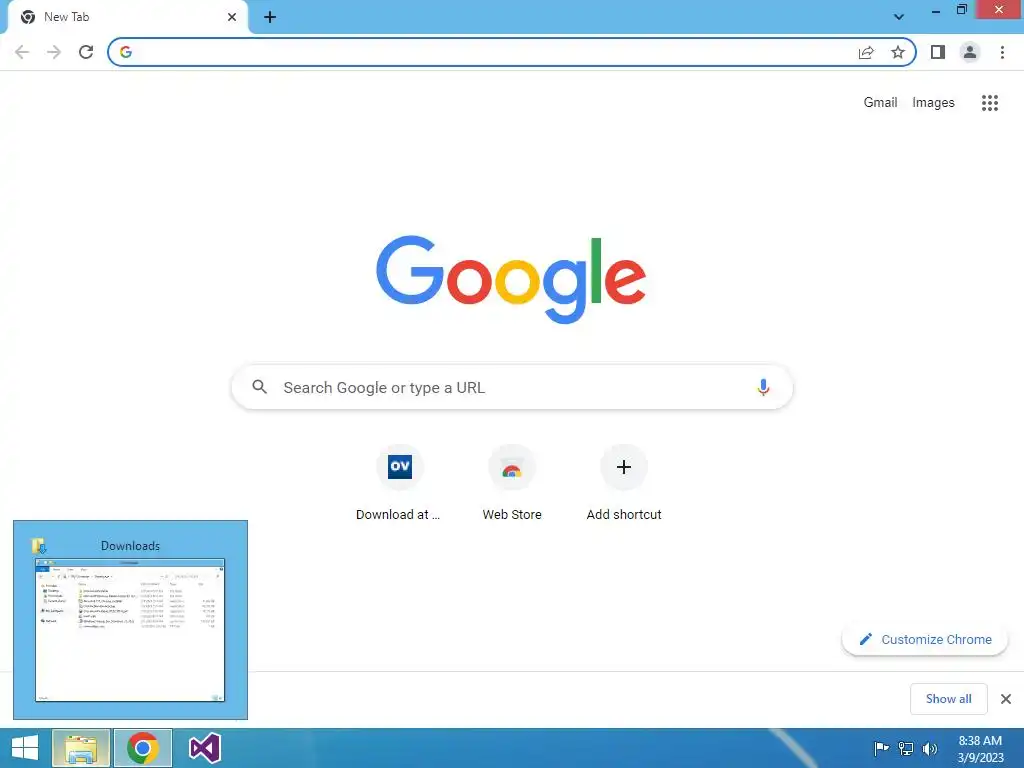The image size is (1024, 768).
Task: Open Visual Studio from the taskbar
Action: [205, 748]
